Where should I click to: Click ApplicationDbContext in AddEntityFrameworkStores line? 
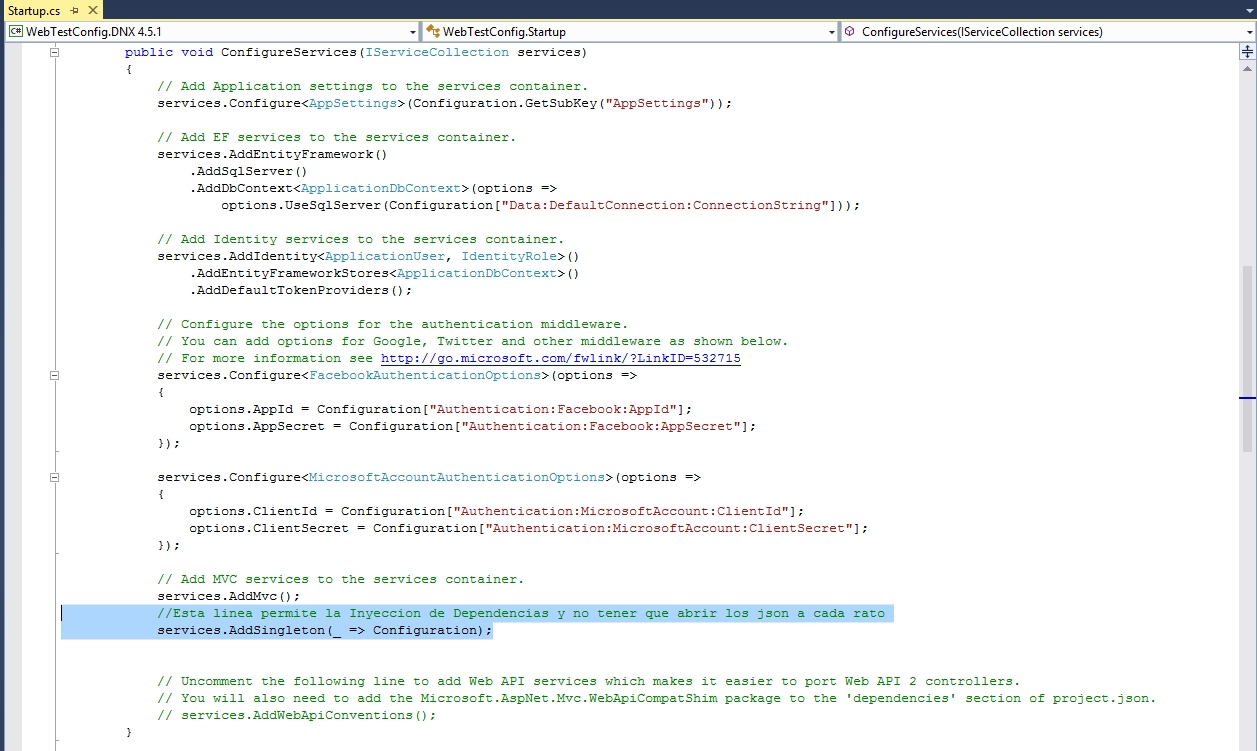click(x=477, y=273)
